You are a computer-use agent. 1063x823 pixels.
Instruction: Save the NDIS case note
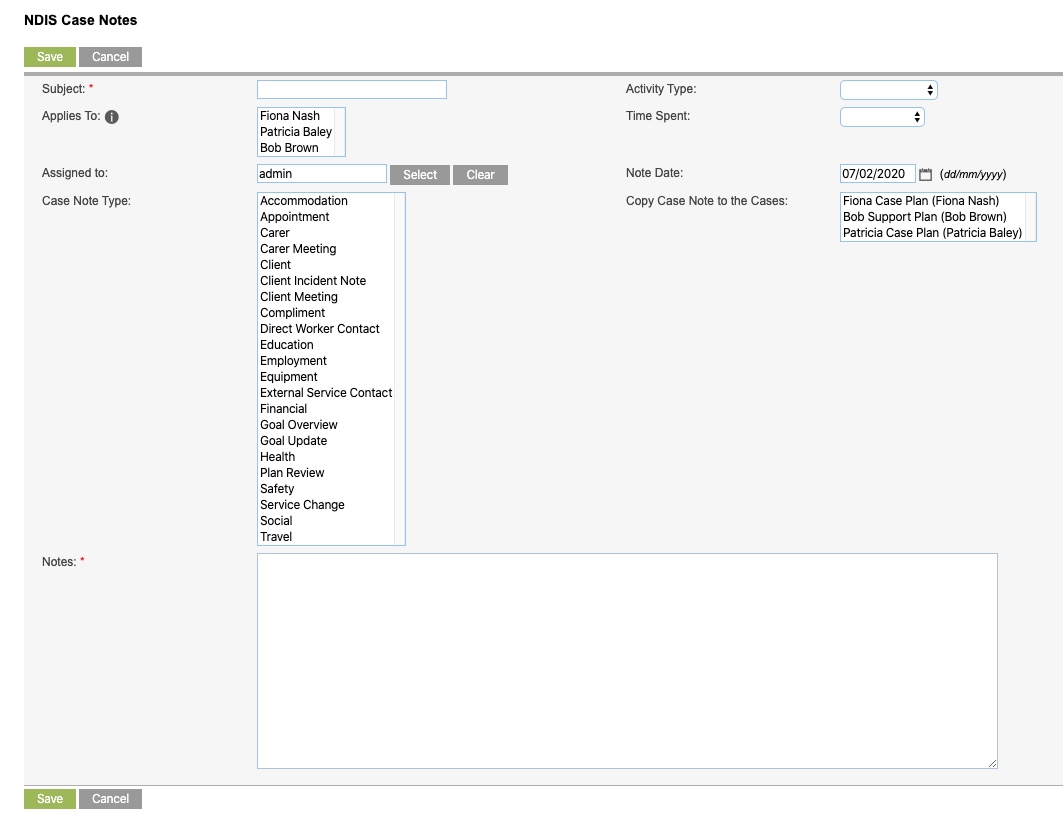tap(48, 57)
